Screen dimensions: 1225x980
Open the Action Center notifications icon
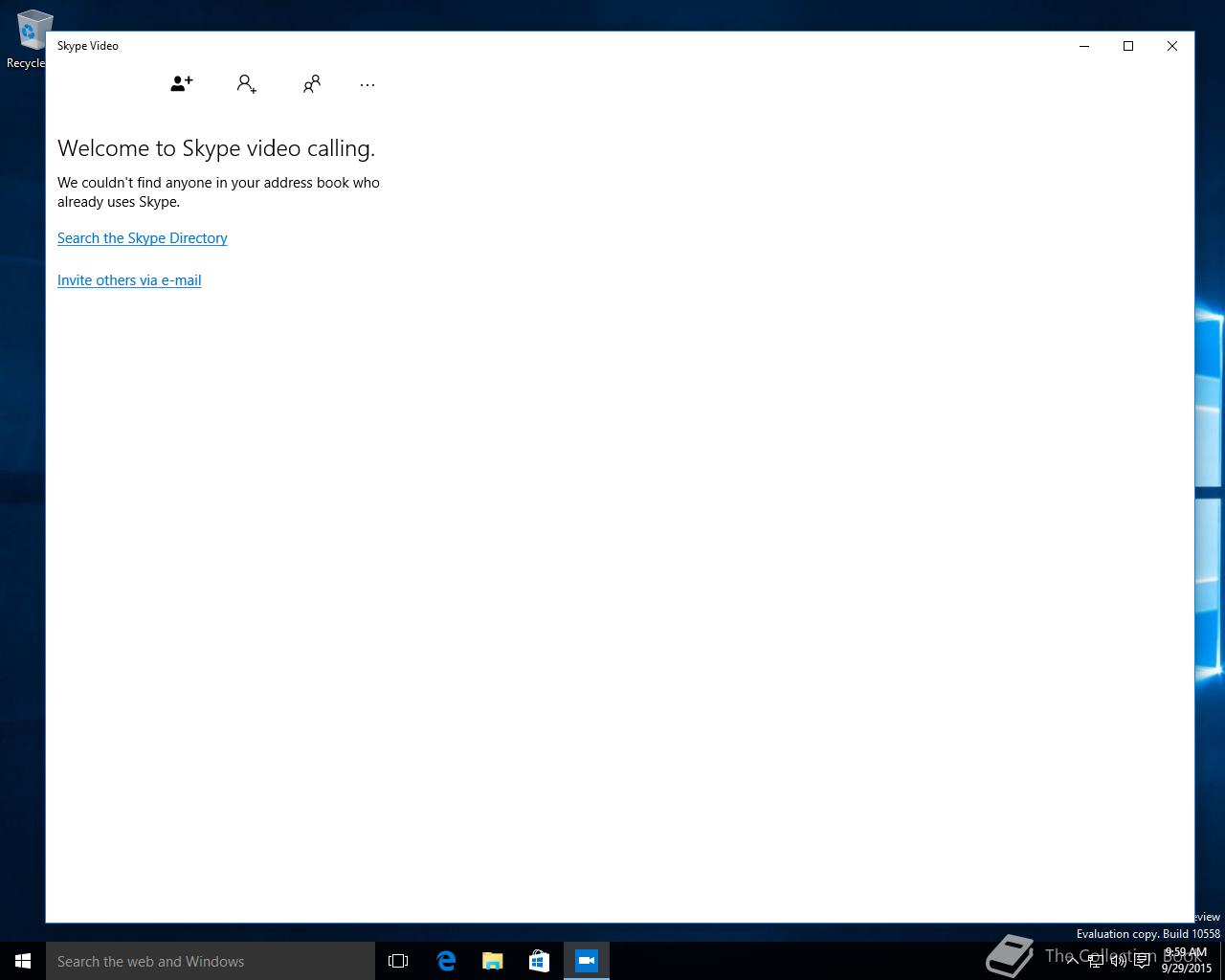pyautogui.click(x=1142, y=961)
